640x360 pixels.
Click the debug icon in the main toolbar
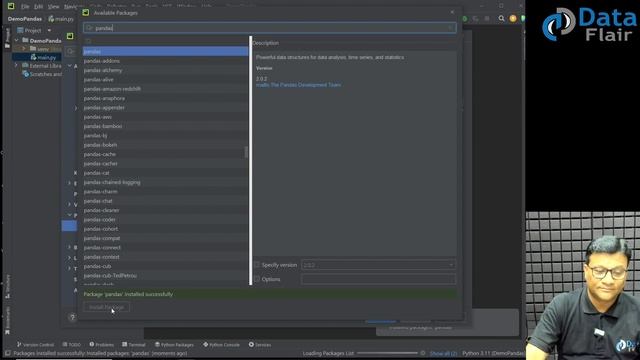[476, 18]
